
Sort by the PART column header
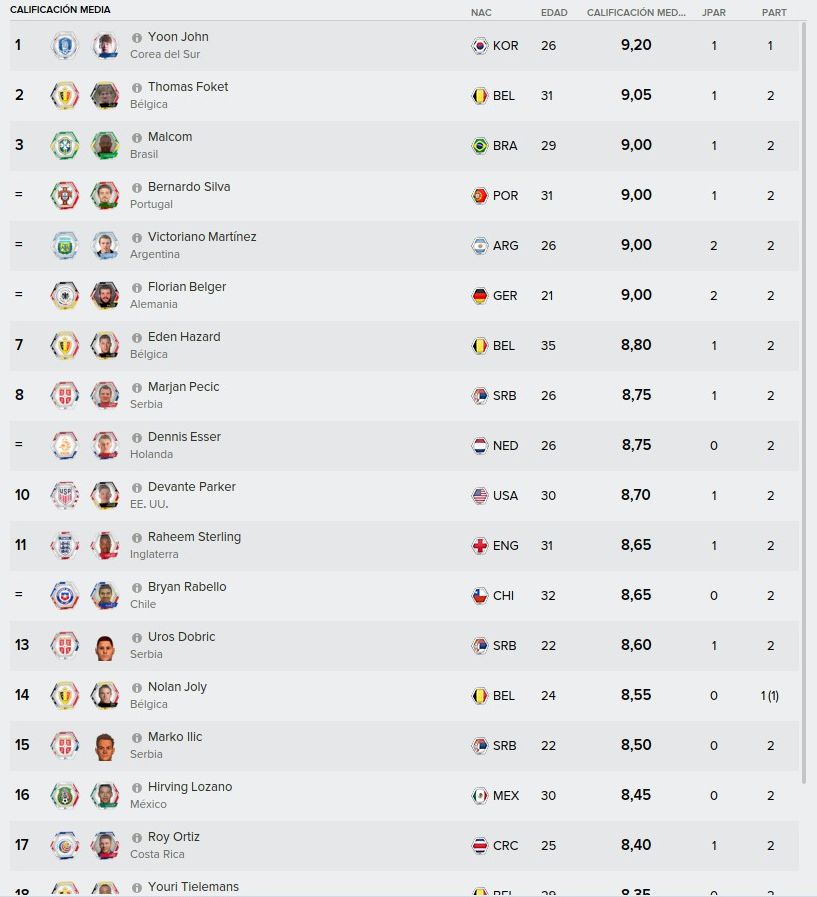(x=774, y=13)
